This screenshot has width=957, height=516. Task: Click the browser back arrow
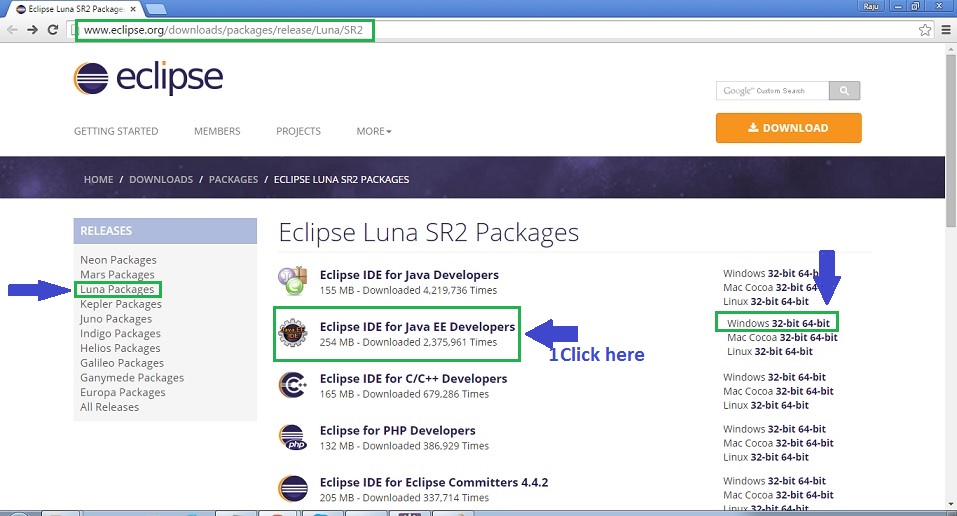point(12,30)
